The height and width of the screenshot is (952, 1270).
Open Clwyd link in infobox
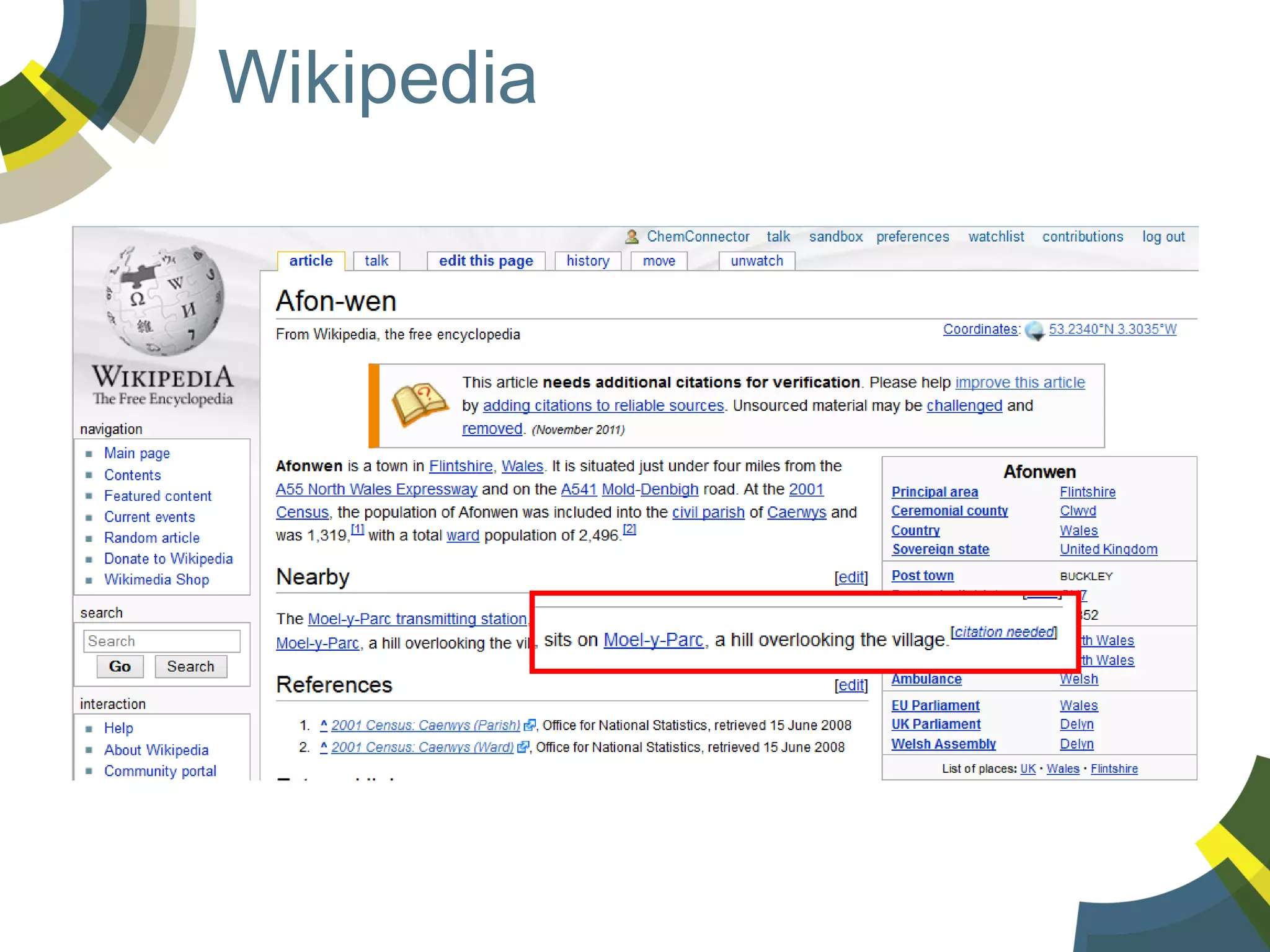1078,511
